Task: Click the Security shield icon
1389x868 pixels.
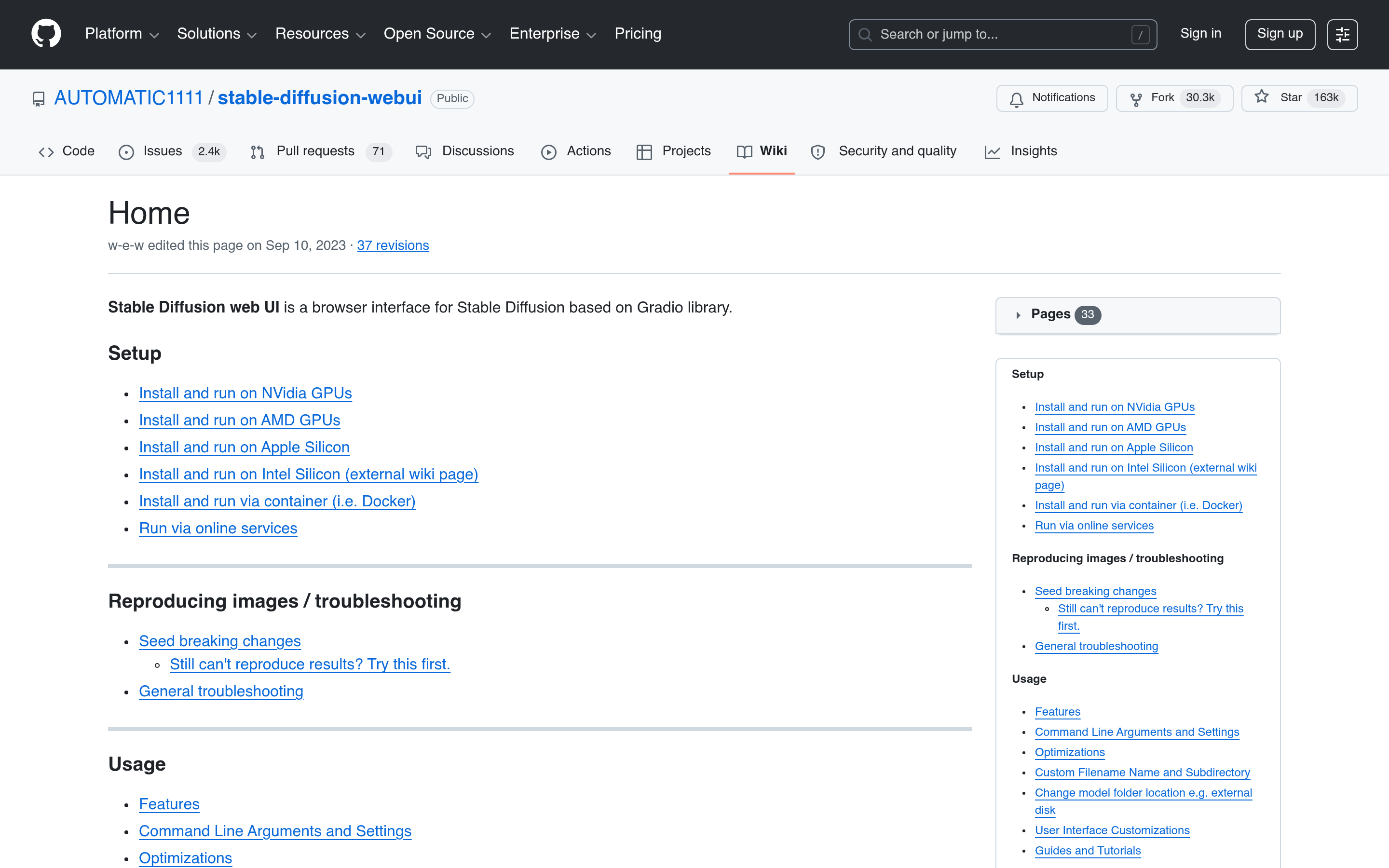Action: 818,152
